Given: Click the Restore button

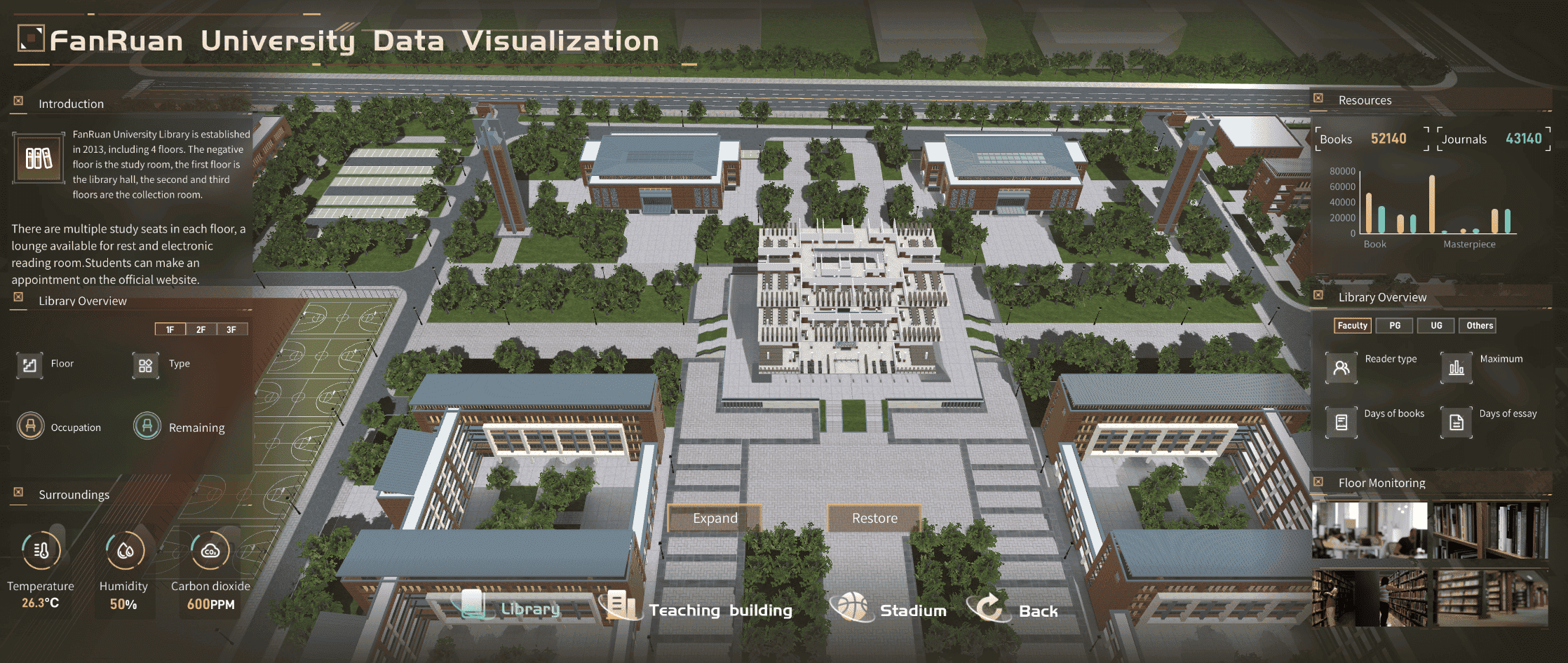Looking at the screenshot, I should click(x=874, y=518).
